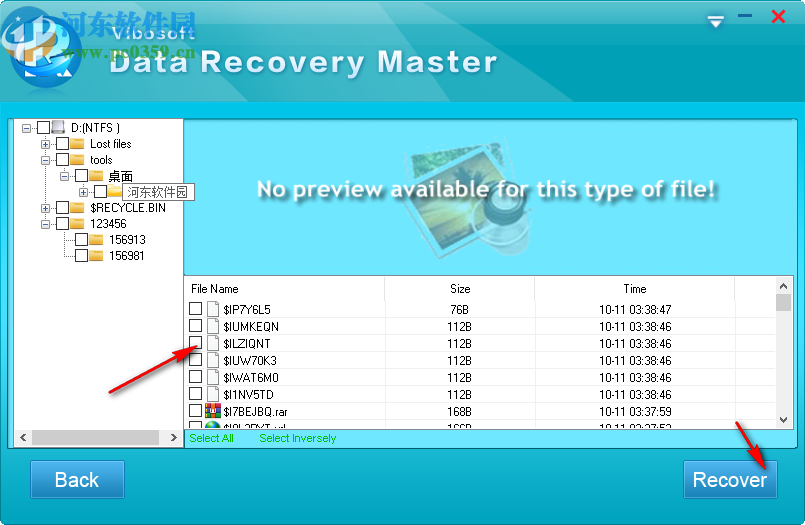The width and height of the screenshot is (805, 525).
Task: Click the Lost files folder icon
Action: pos(77,143)
